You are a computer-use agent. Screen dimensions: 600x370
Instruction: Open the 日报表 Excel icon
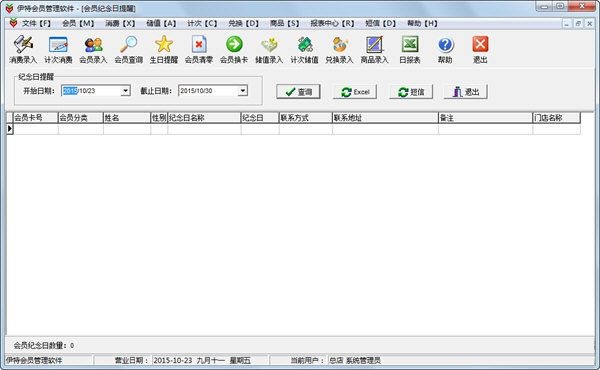click(x=410, y=49)
